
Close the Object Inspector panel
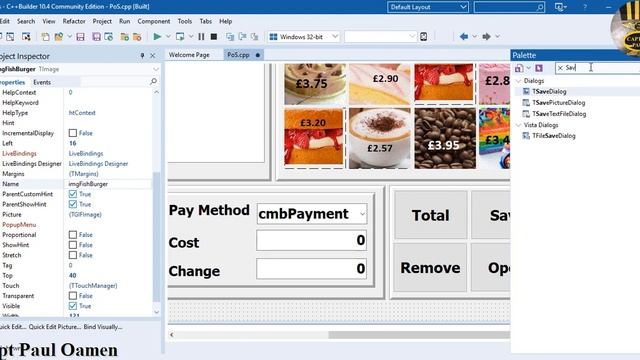click(x=153, y=56)
